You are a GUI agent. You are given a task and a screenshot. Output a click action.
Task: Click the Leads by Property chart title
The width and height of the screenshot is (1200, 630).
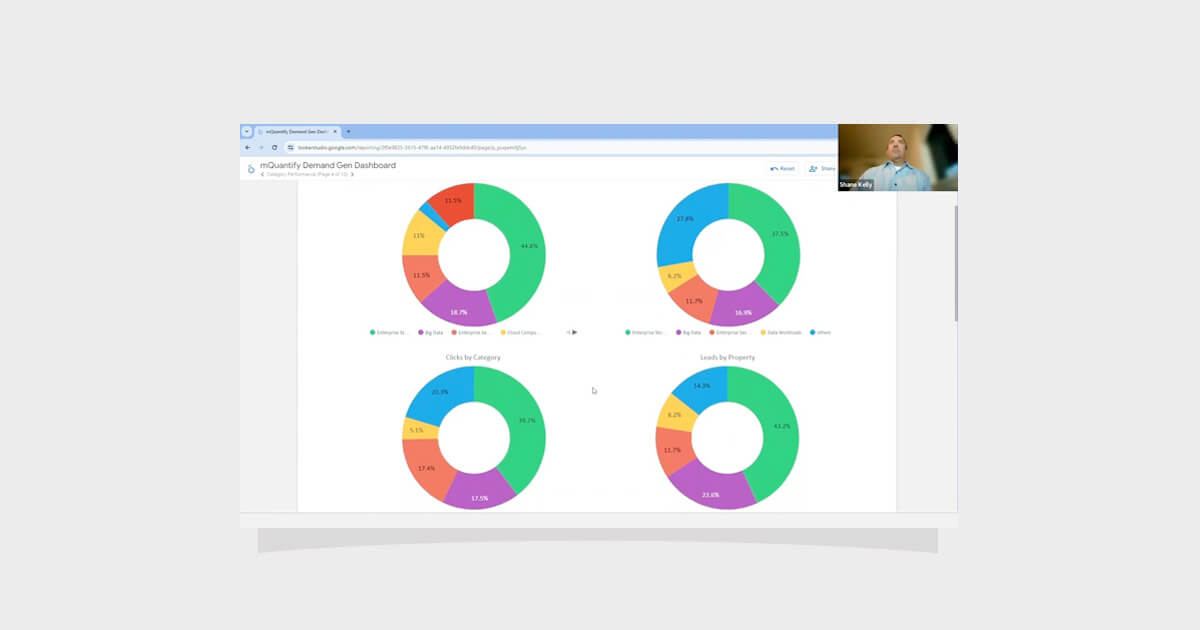(x=728, y=357)
